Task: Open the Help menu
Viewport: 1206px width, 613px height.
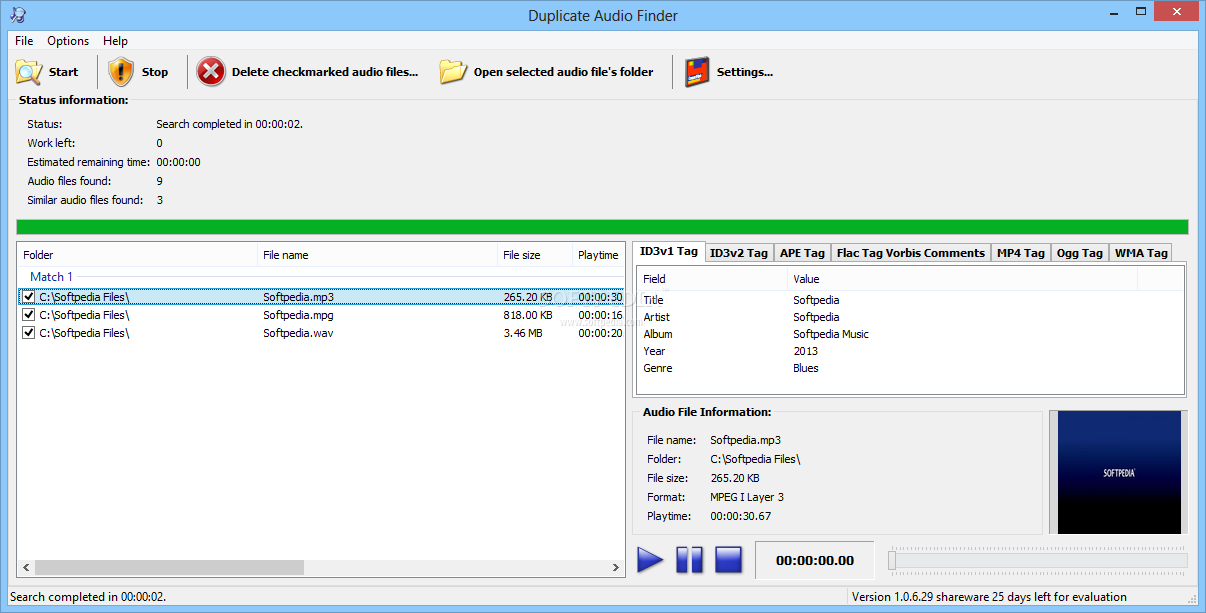Action: 115,41
